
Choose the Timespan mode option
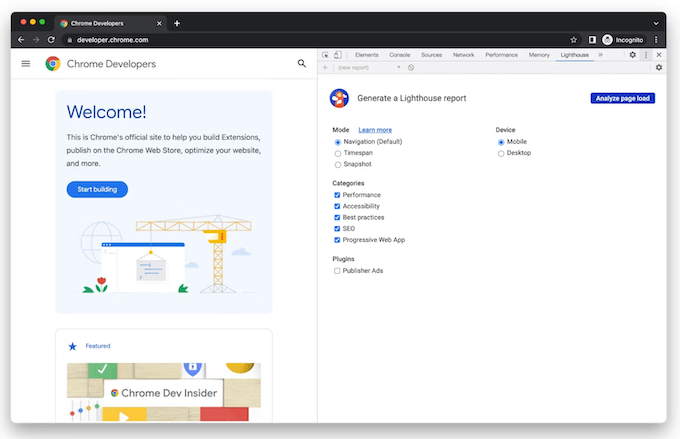tap(338, 153)
